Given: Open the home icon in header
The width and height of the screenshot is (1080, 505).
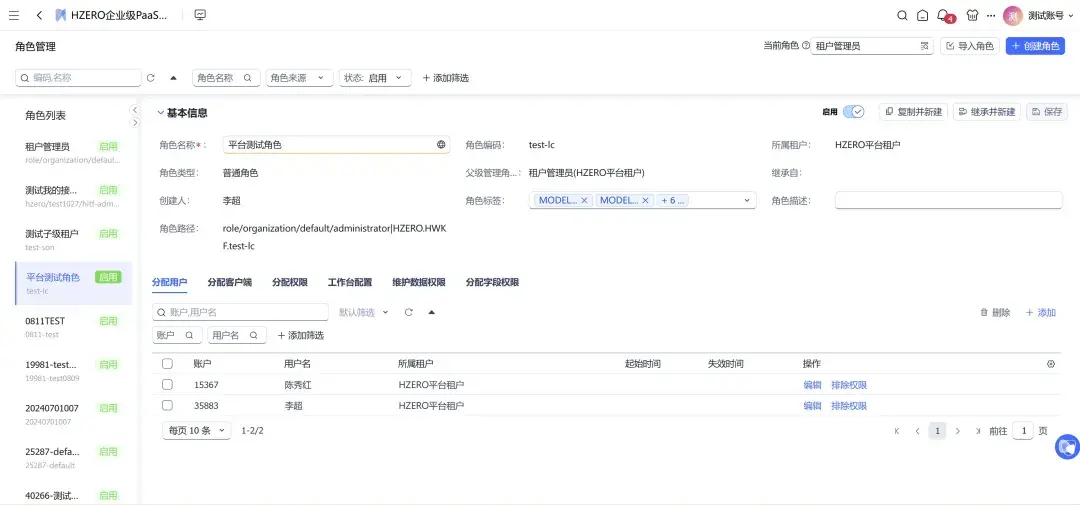Looking at the screenshot, I should pyautogui.click(x=922, y=15).
